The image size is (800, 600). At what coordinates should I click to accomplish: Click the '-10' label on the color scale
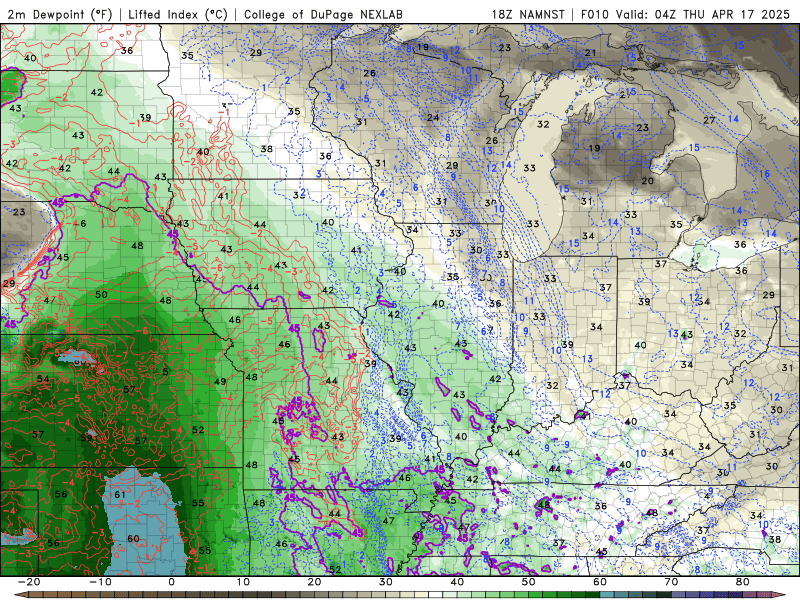(x=100, y=582)
